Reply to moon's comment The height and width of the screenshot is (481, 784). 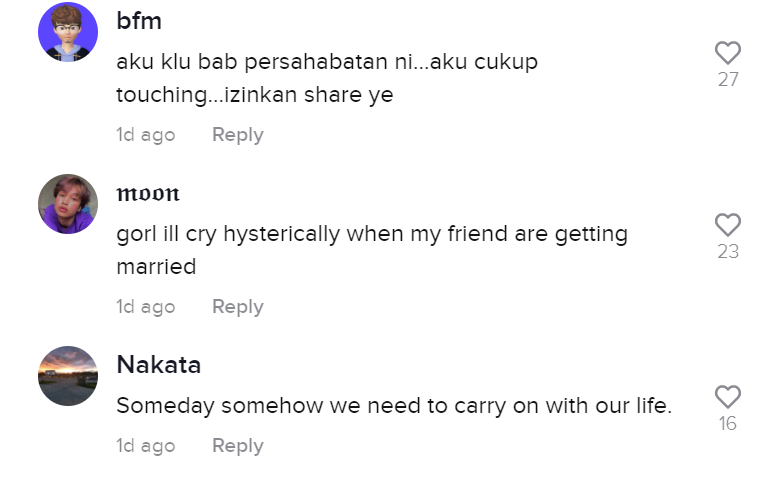(x=237, y=307)
